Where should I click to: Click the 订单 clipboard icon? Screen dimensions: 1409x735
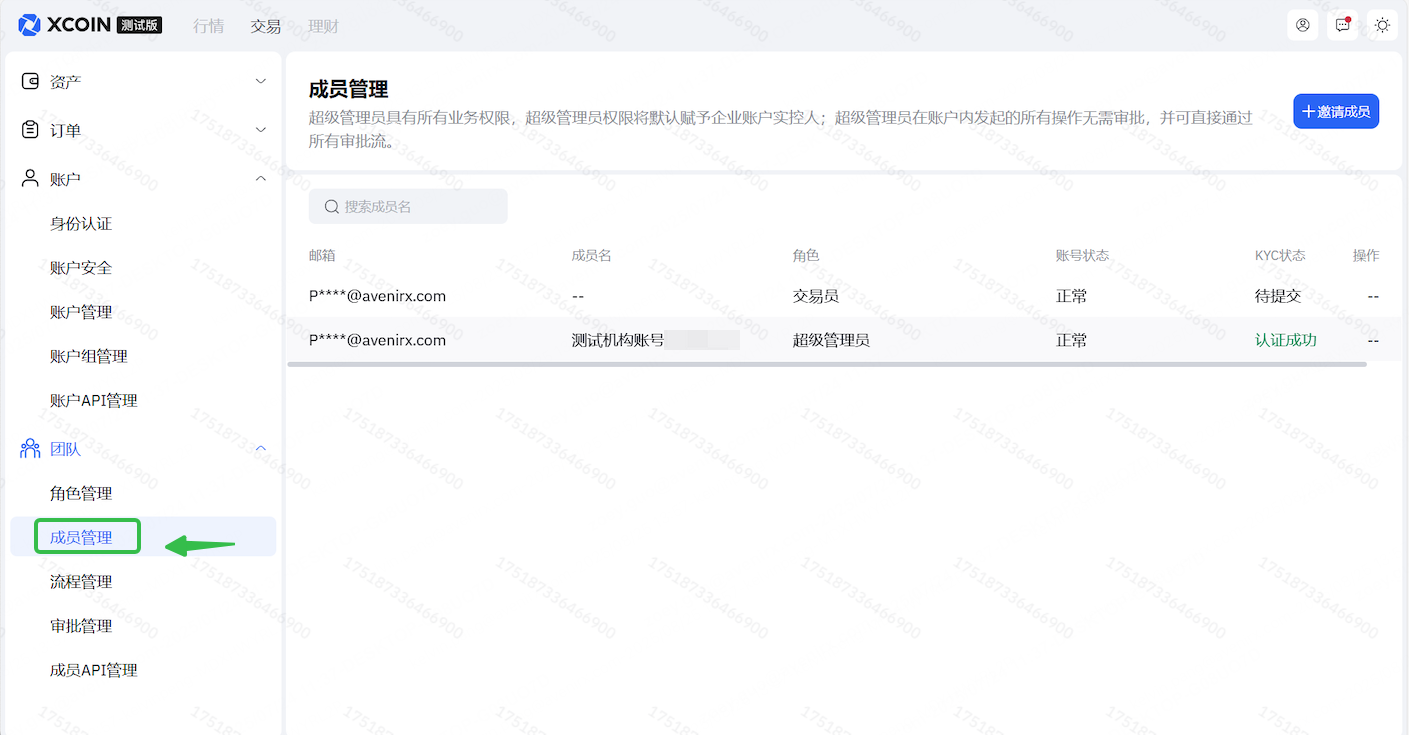click(x=30, y=130)
